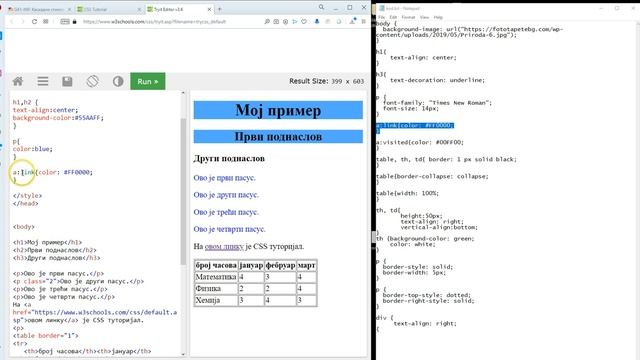Open Notepad Help menu
Screen dimensions: 640x360
[x=438, y=17]
